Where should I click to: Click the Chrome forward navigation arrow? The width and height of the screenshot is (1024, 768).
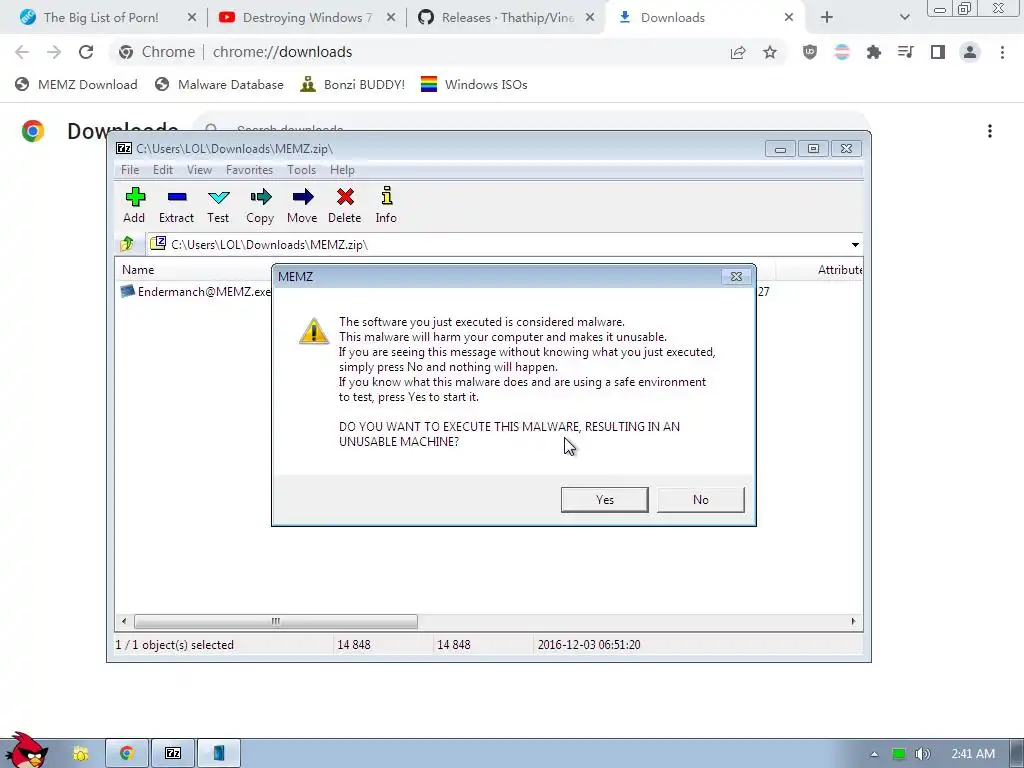coord(54,52)
